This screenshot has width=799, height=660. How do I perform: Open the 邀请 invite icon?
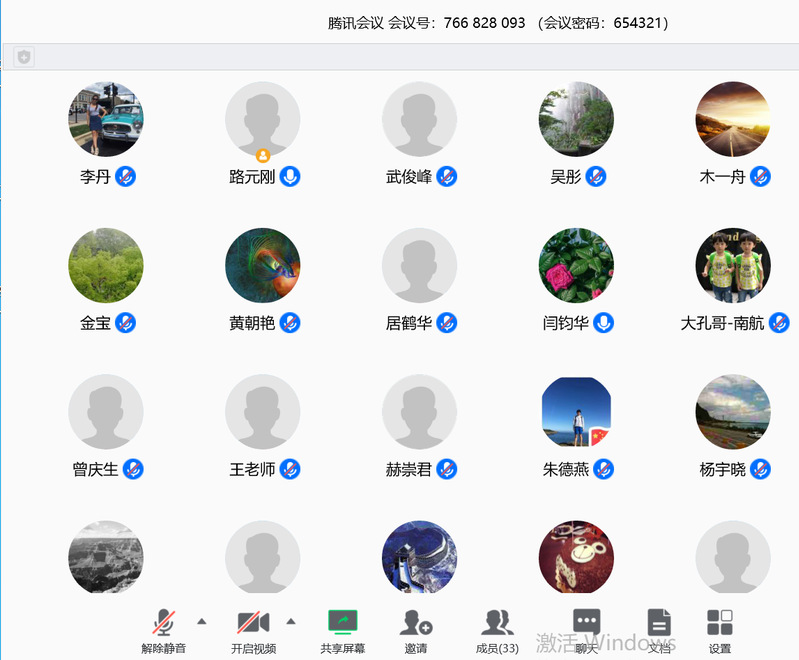click(415, 623)
